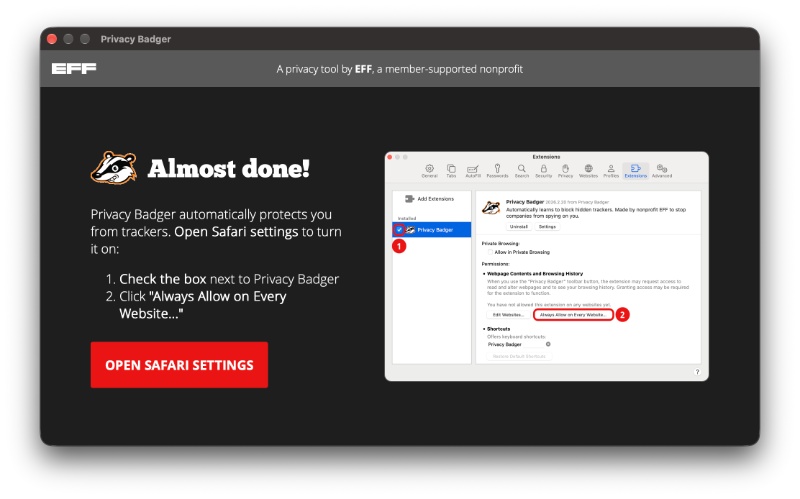Close the Privacy Badger window
The image size is (800, 499).
(x=52, y=39)
